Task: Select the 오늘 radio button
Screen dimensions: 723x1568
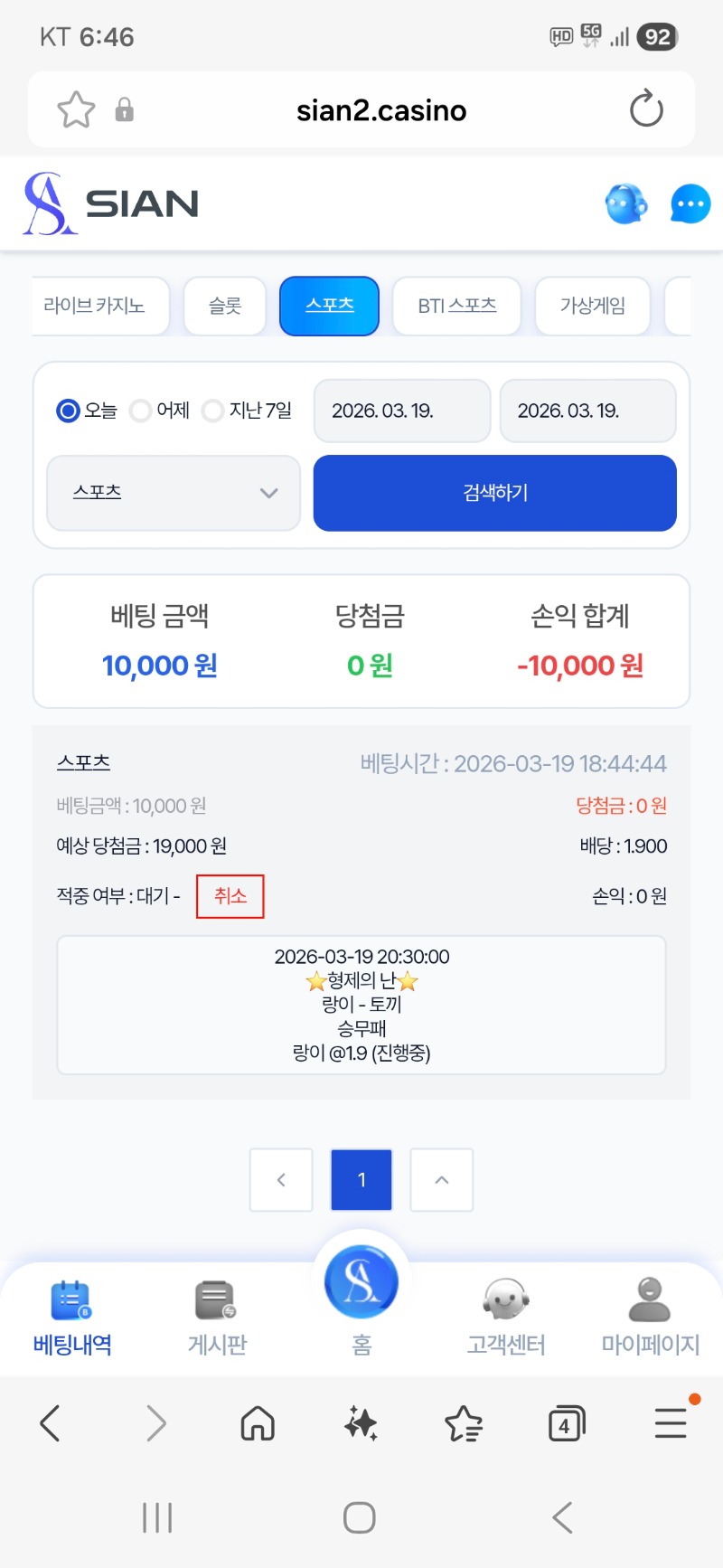Action: point(69,411)
